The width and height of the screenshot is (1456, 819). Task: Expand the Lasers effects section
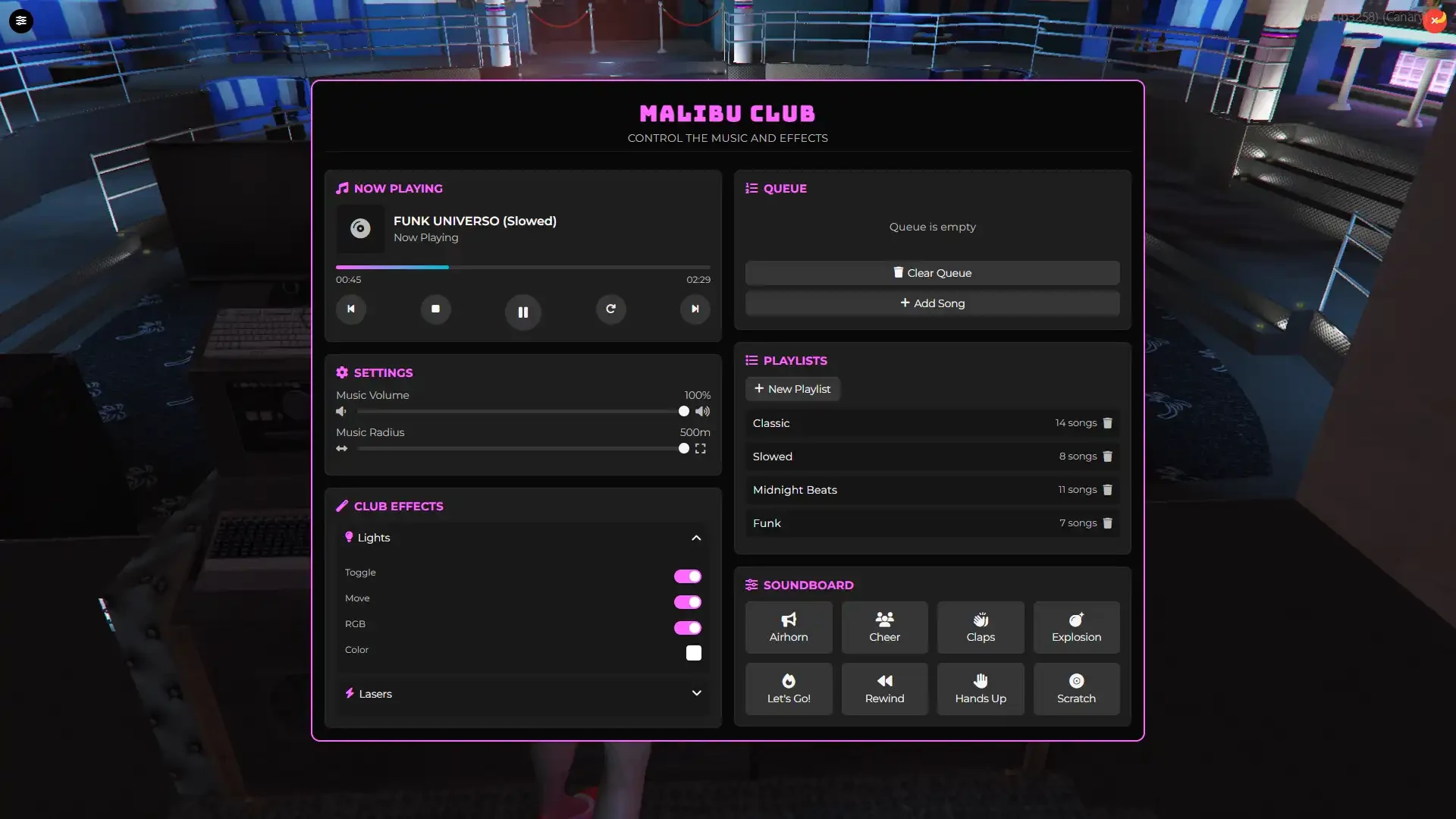pos(696,693)
